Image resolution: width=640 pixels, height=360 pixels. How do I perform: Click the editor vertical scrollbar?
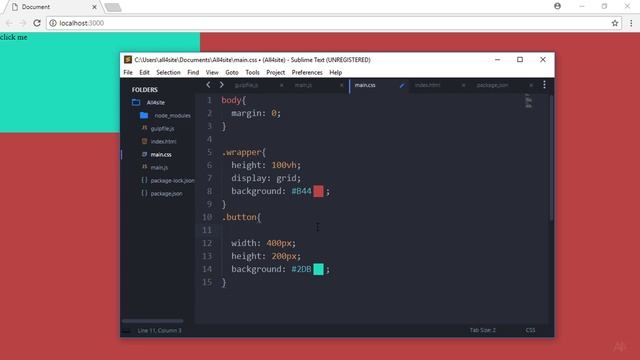(x=551, y=158)
